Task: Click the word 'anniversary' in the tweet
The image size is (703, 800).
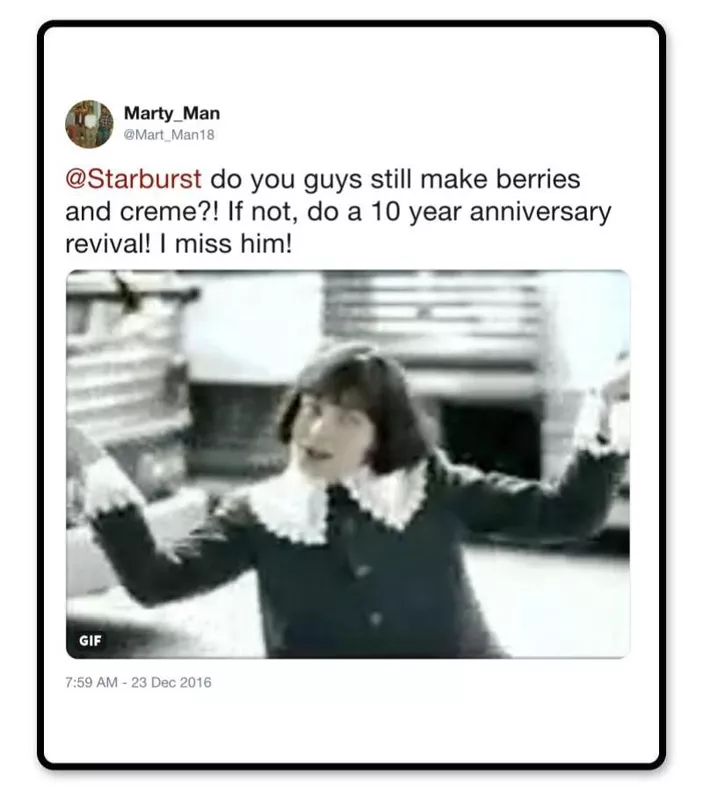Action: [x=540, y=212]
